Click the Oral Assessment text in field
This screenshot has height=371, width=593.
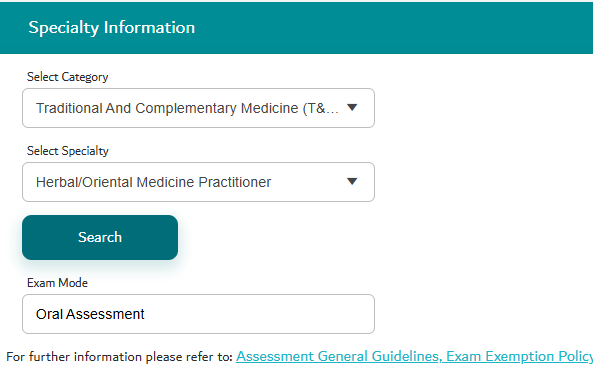click(90, 314)
